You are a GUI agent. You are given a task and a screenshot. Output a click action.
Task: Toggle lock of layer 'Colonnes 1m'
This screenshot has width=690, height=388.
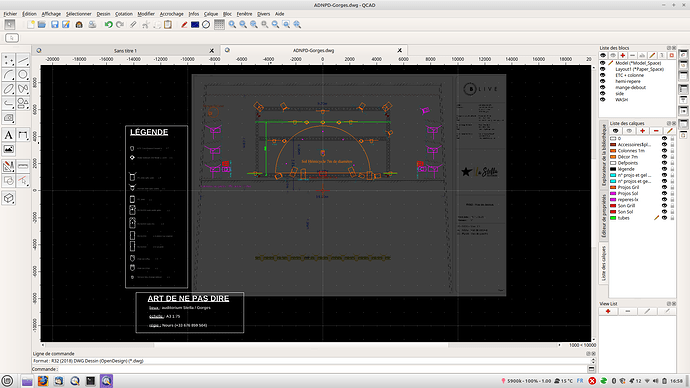click(x=672, y=150)
